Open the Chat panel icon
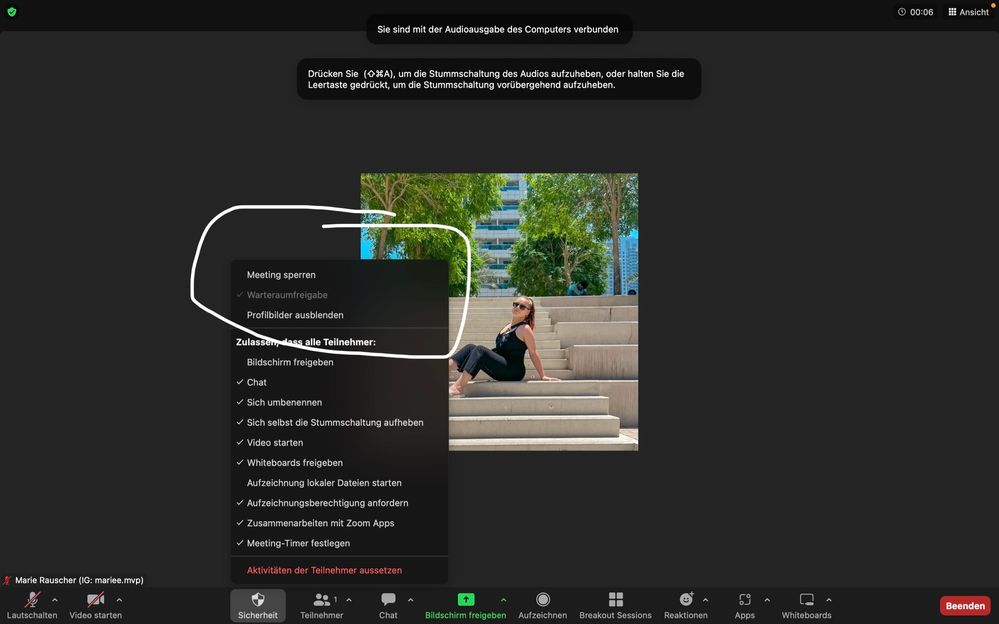Viewport: 999px width, 624px height. pos(388,600)
